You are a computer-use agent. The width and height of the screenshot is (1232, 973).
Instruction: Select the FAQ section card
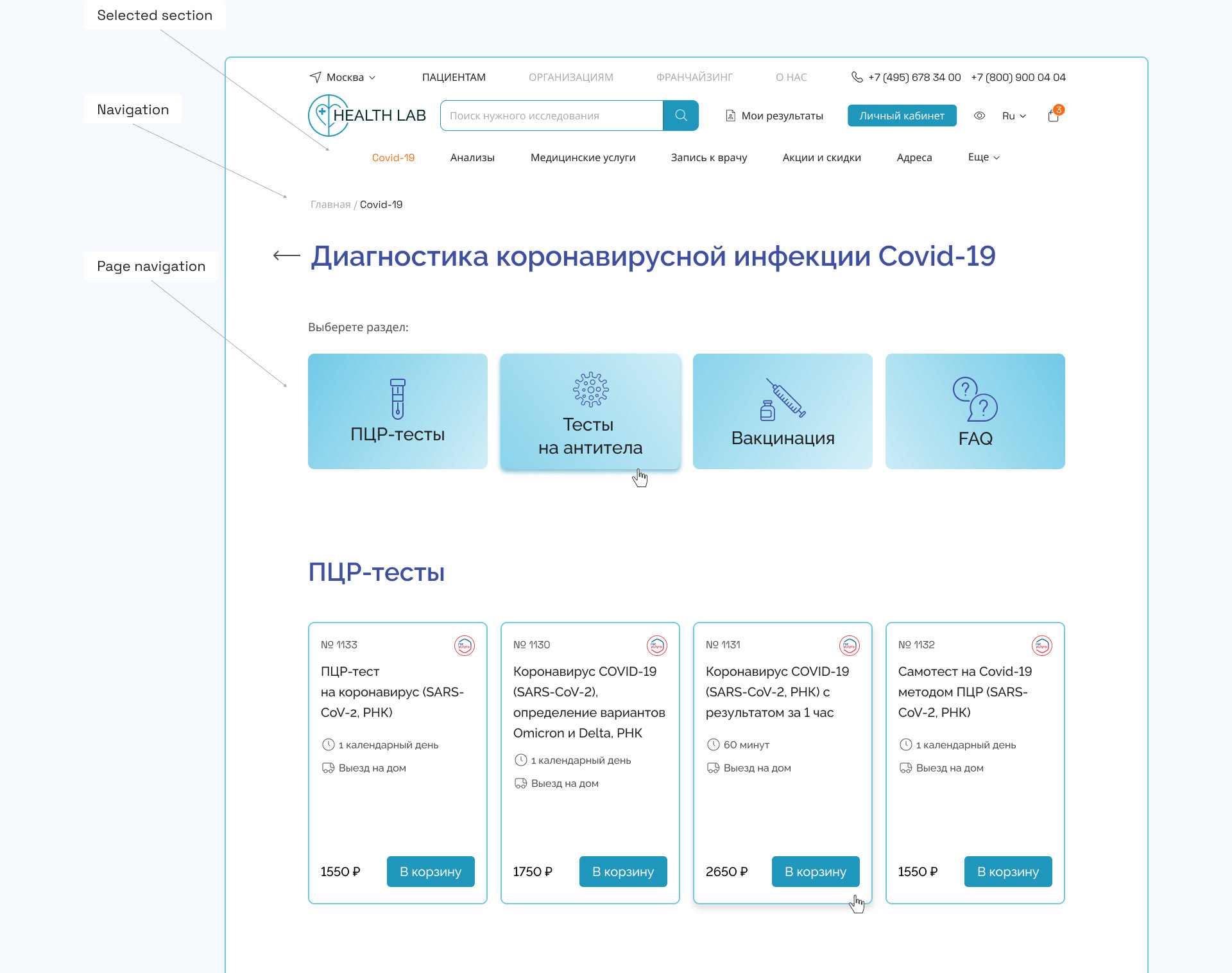pos(975,411)
